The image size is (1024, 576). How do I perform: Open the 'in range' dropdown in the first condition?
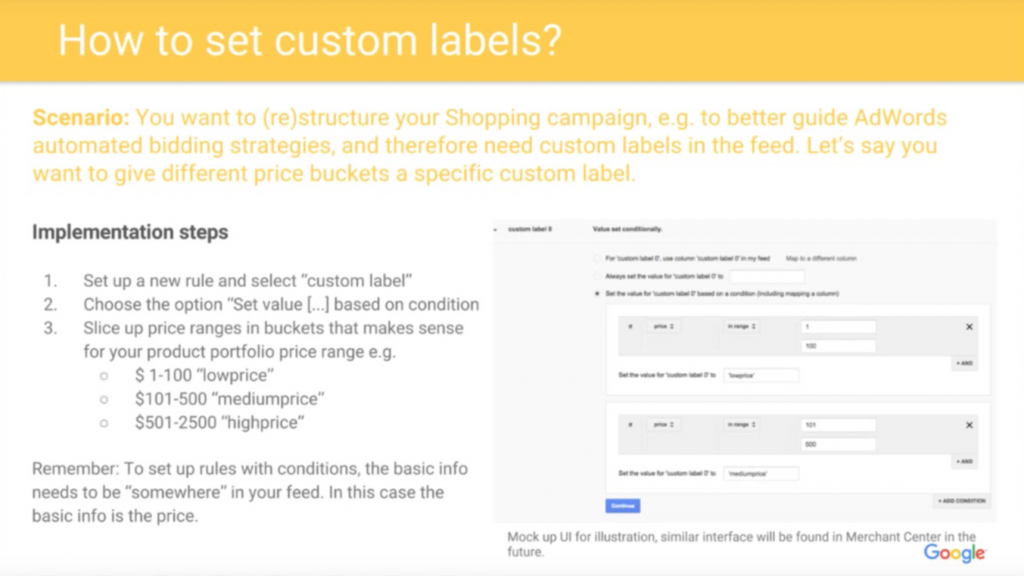click(741, 326)
